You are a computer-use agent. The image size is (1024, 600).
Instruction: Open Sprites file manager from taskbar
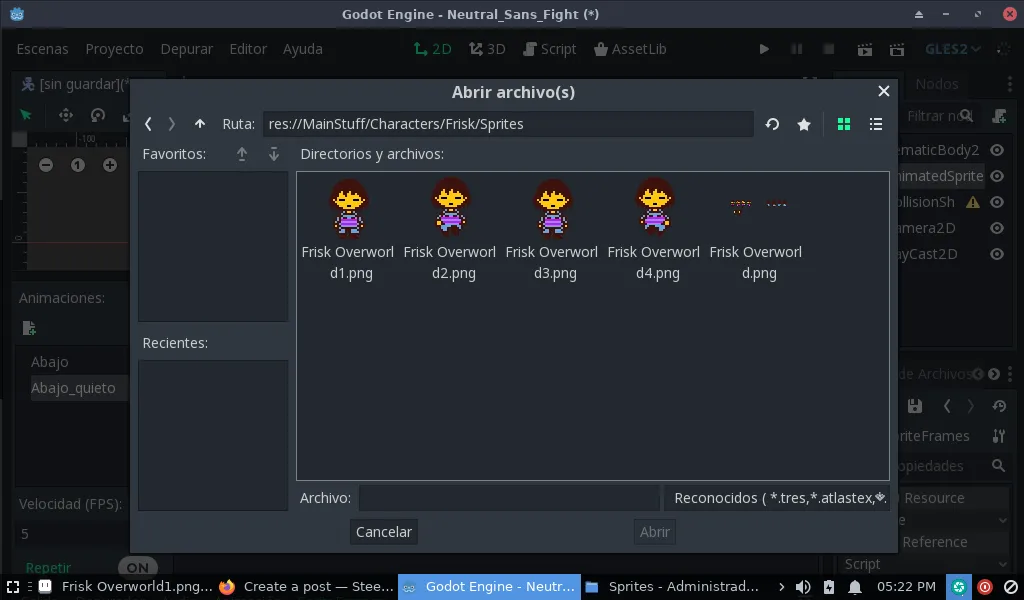[x=673, y=587]
